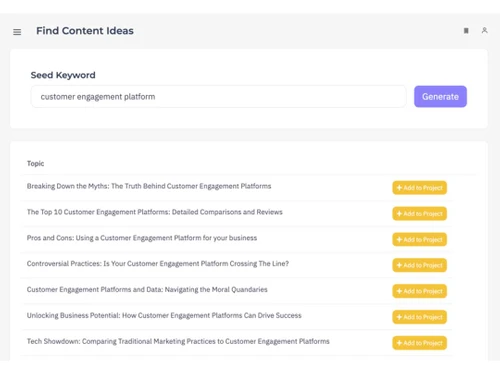Screen dimensions: 500x375
Task: Select 'Breaking Down the Myths' topic text
Action: pyautogui.click(x=149, y=186)
